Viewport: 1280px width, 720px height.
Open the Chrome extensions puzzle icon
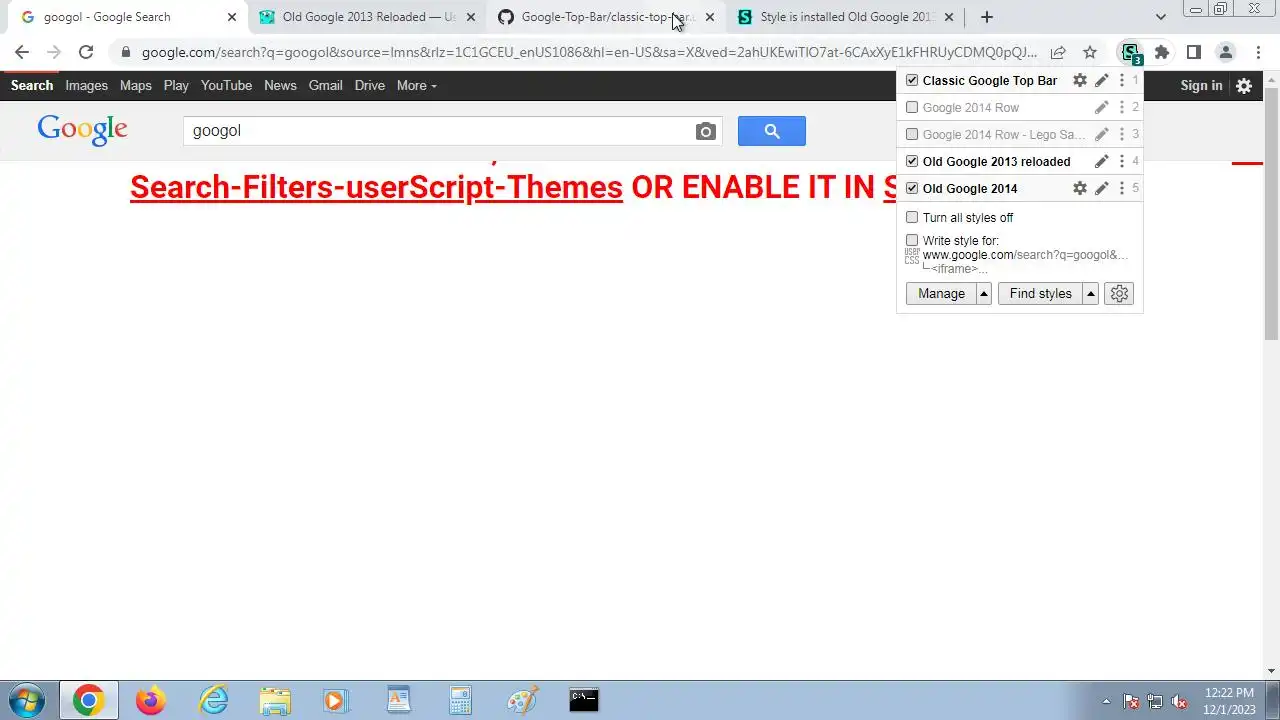pyautogui.click(x=1162, y=52)
